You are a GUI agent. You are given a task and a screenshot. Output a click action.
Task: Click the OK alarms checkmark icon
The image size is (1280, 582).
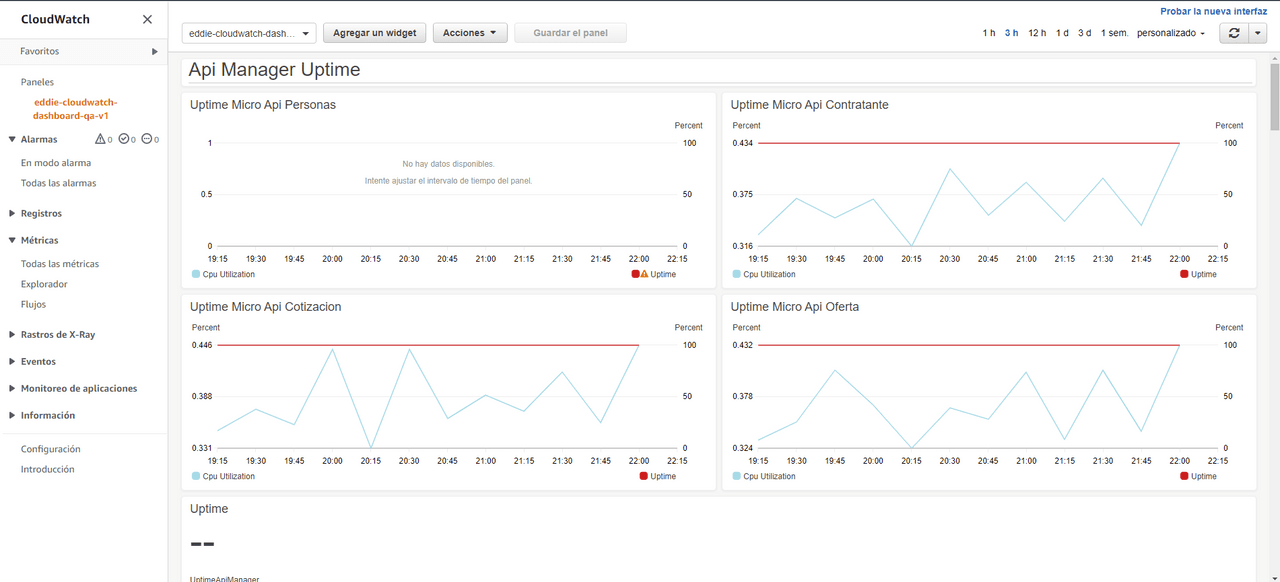(x=123, y=140)
